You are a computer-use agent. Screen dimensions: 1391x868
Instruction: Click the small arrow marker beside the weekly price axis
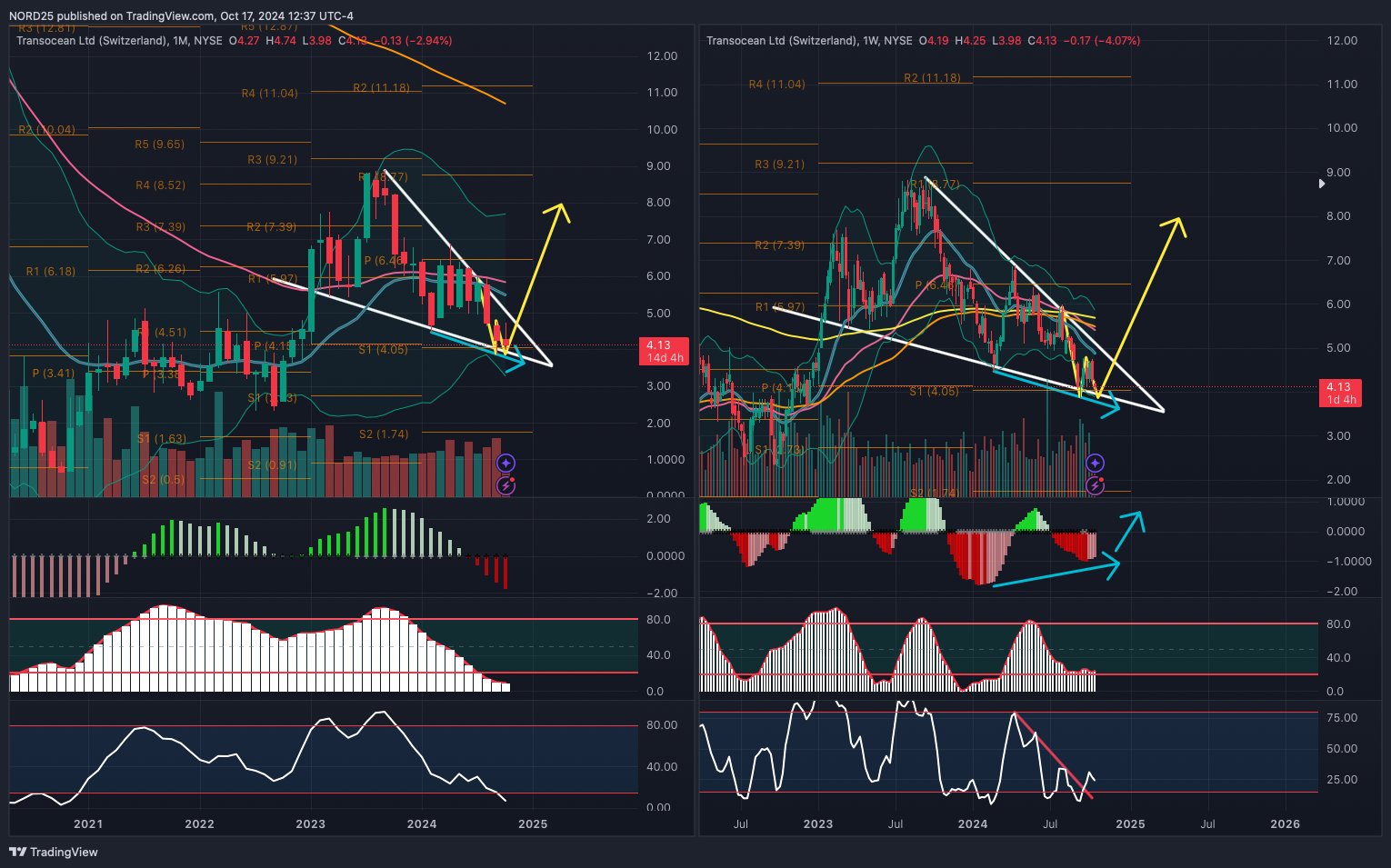(1323, 184)
